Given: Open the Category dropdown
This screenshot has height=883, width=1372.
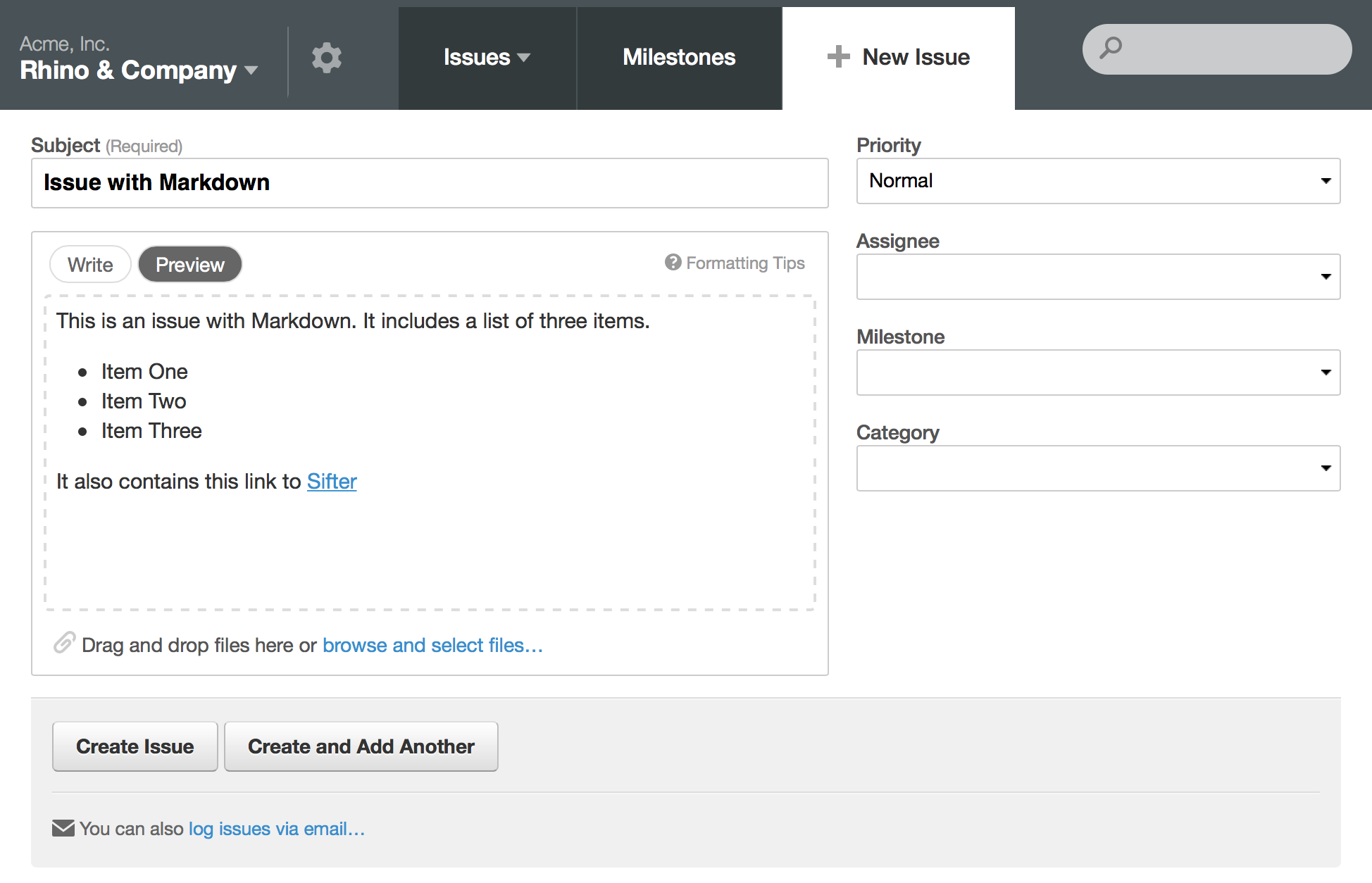Looking at the screenshot, I should tap(1098, 468).
